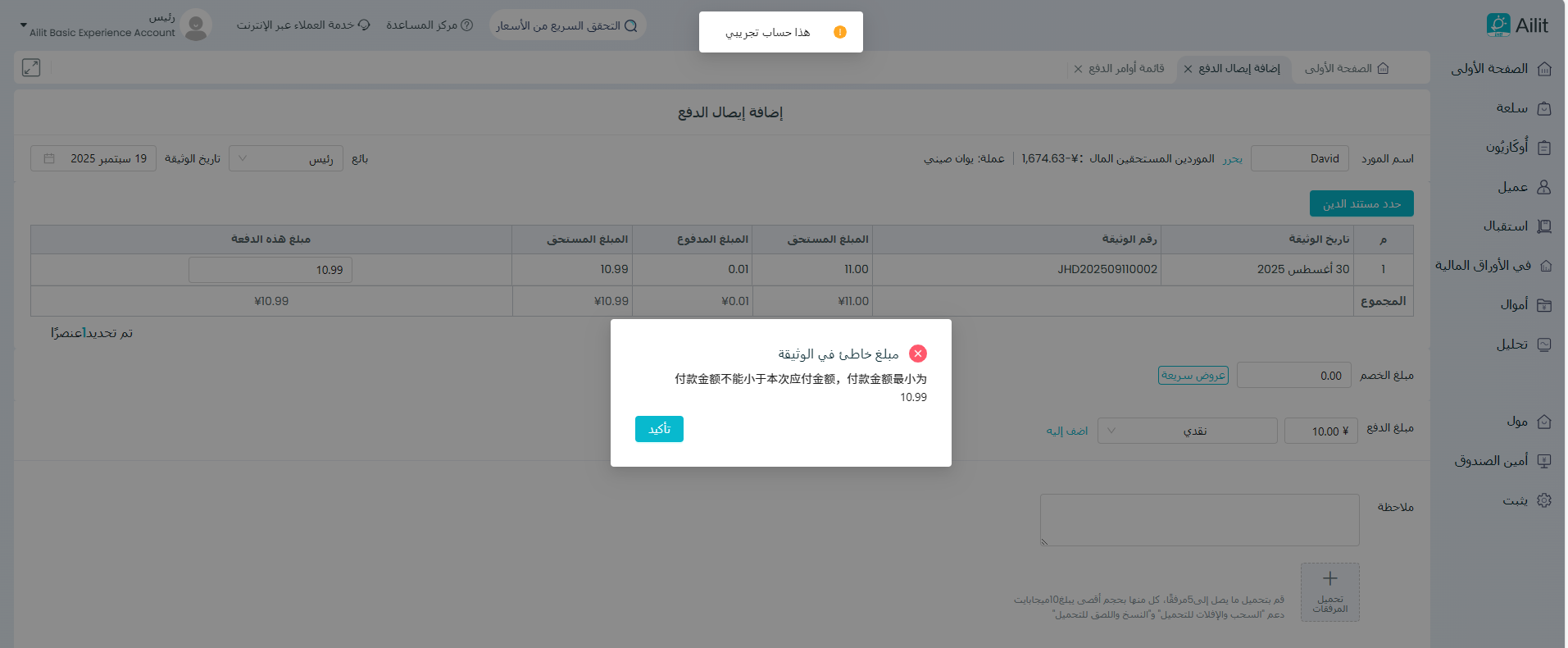Image resolution: width=1568 pixels, height=648 pixels.
Task: Click the settings gear icon in sidebar
Action: click(1544, 500)
